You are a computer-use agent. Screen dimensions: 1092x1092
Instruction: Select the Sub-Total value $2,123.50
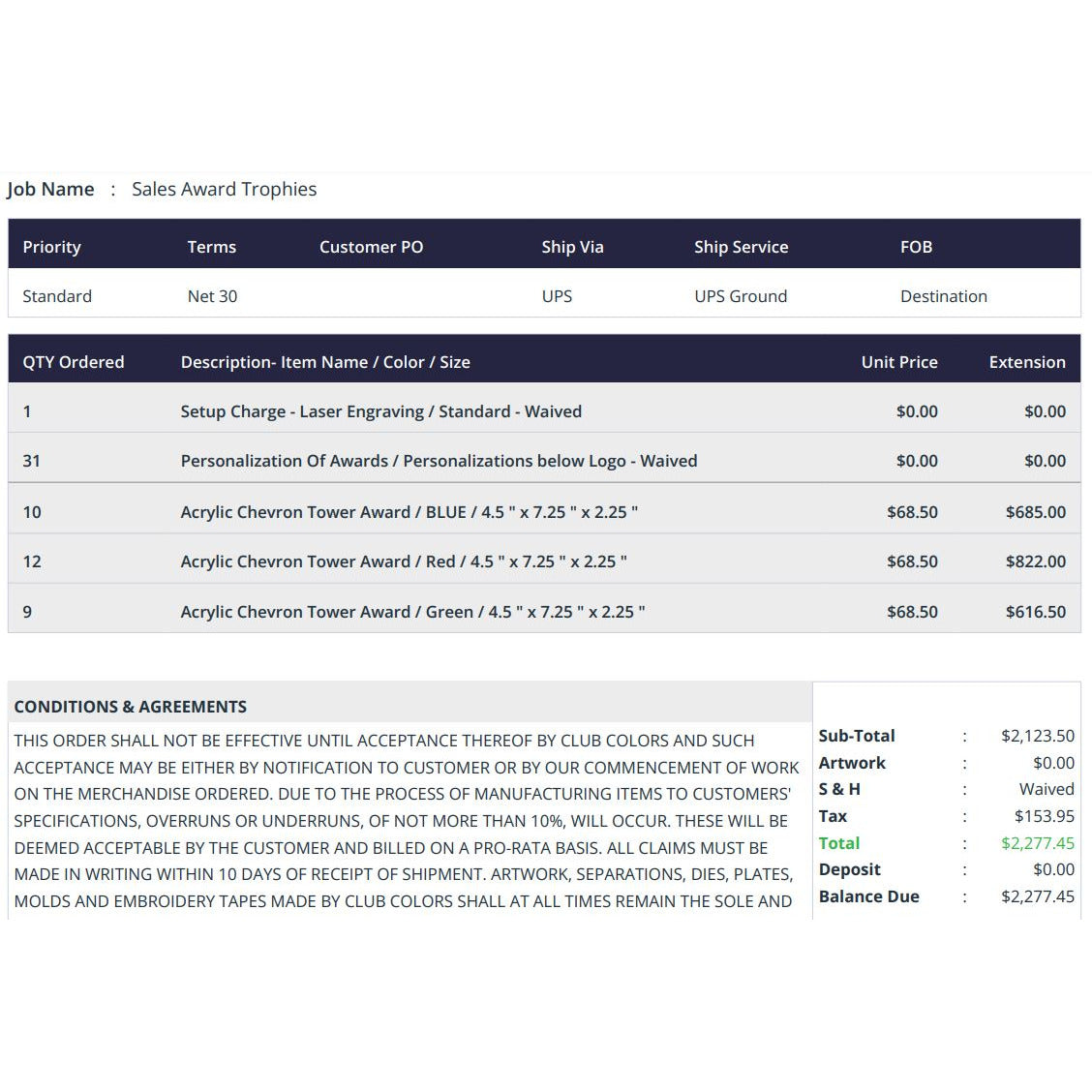tap(1038, 736)
